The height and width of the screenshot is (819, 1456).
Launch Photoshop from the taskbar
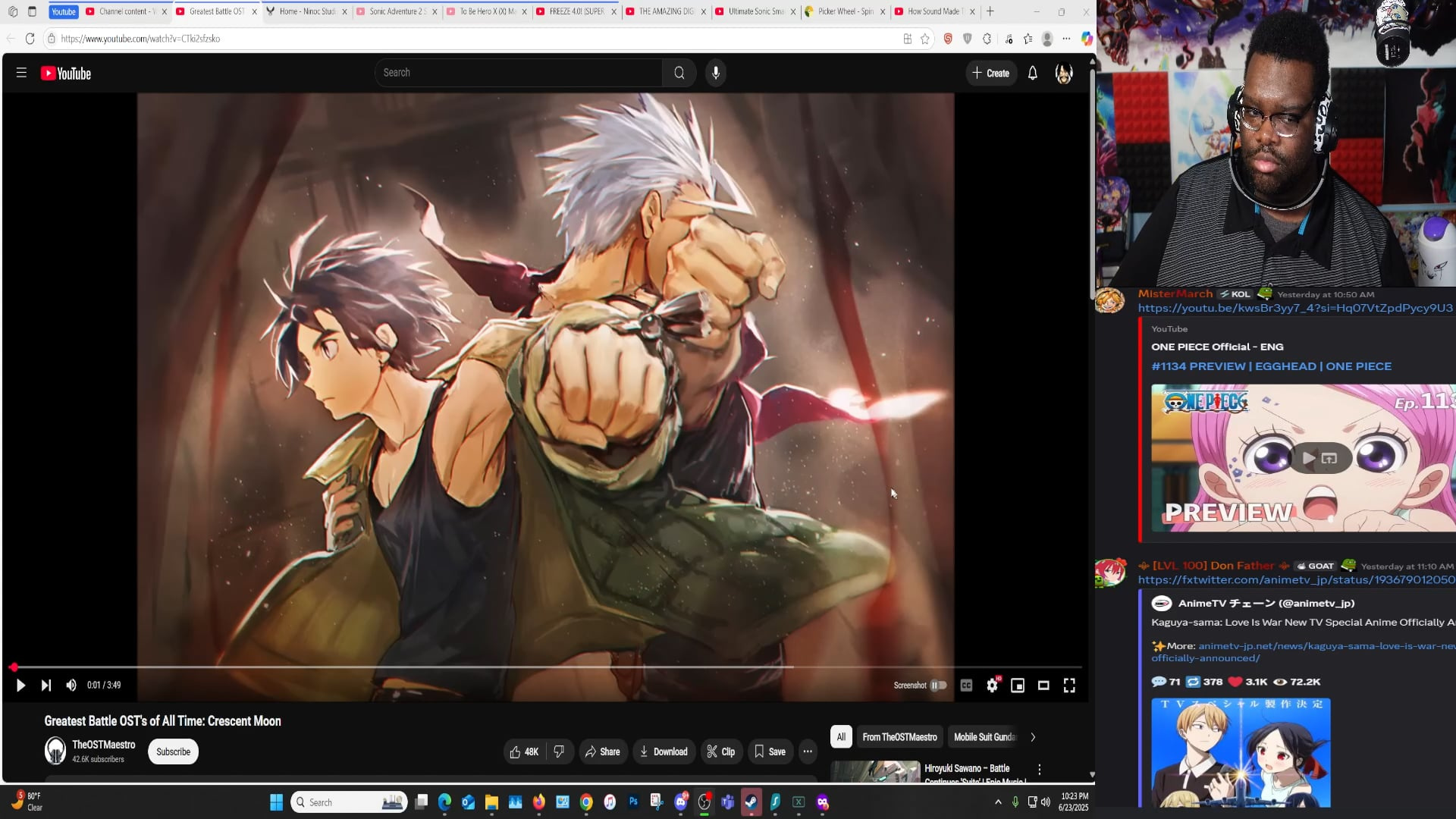coord(633,802)
